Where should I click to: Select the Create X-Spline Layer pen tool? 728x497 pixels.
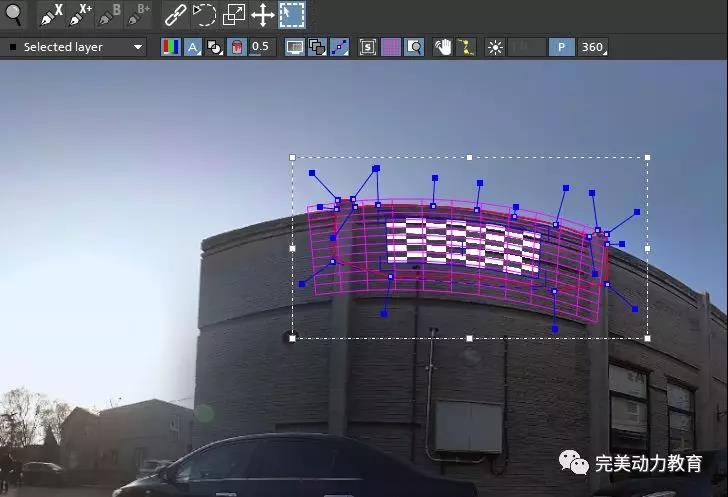click(51, 15)
